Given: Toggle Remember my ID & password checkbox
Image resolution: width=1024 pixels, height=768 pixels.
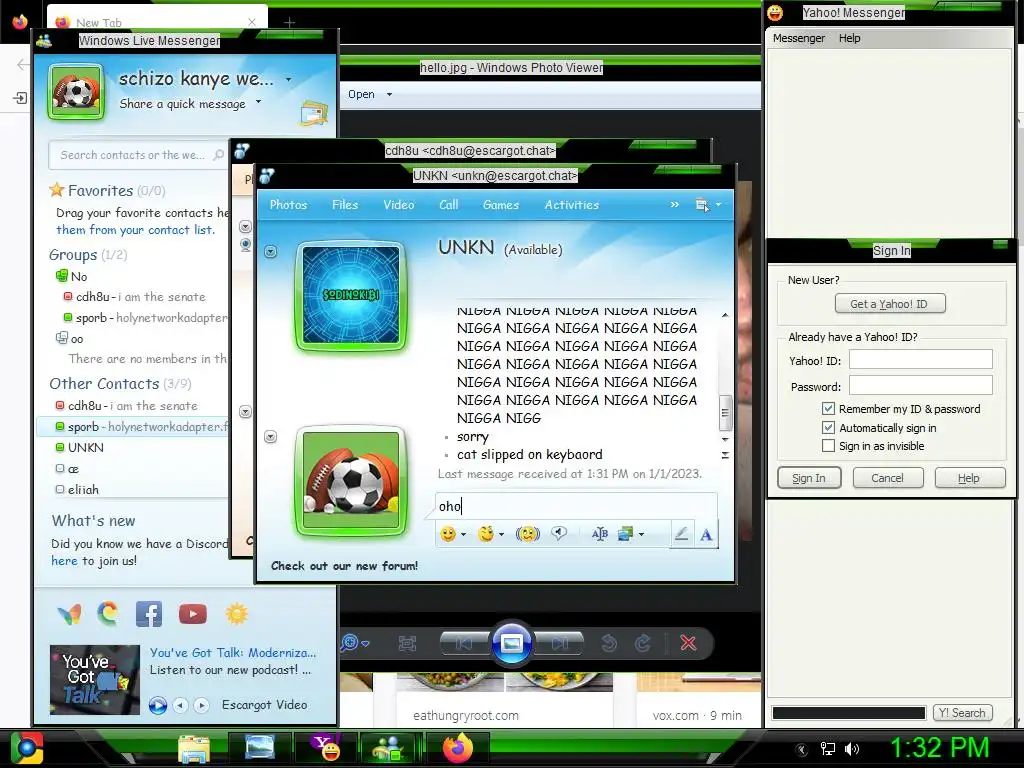Looking at the screenshot, I should tap(828, 409).
